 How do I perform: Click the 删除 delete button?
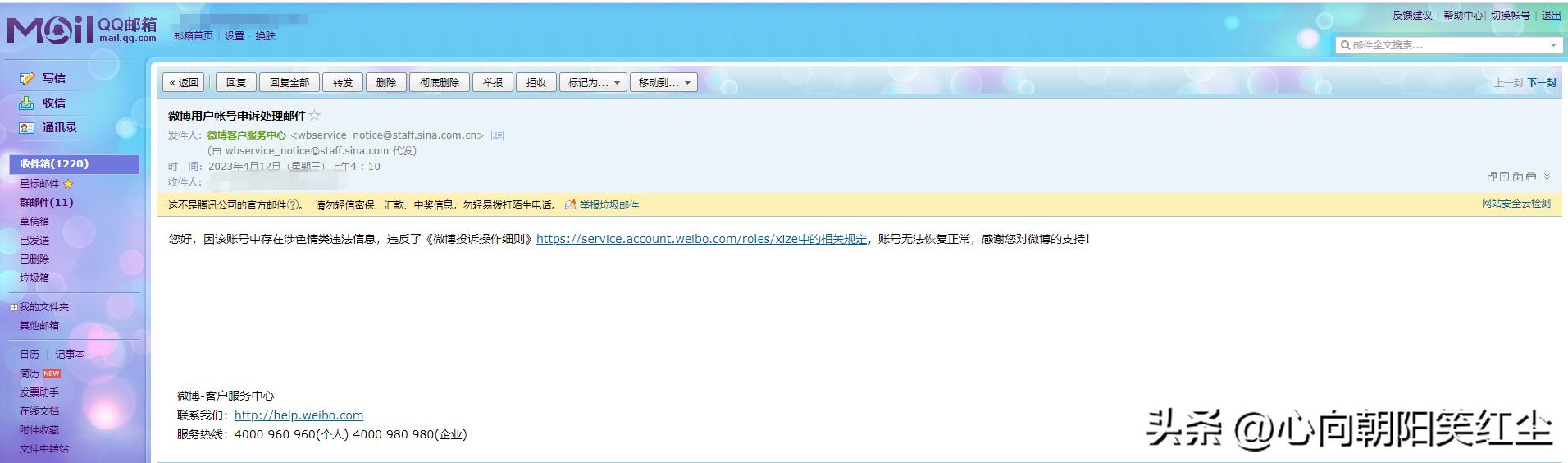(x=386, y=82)
